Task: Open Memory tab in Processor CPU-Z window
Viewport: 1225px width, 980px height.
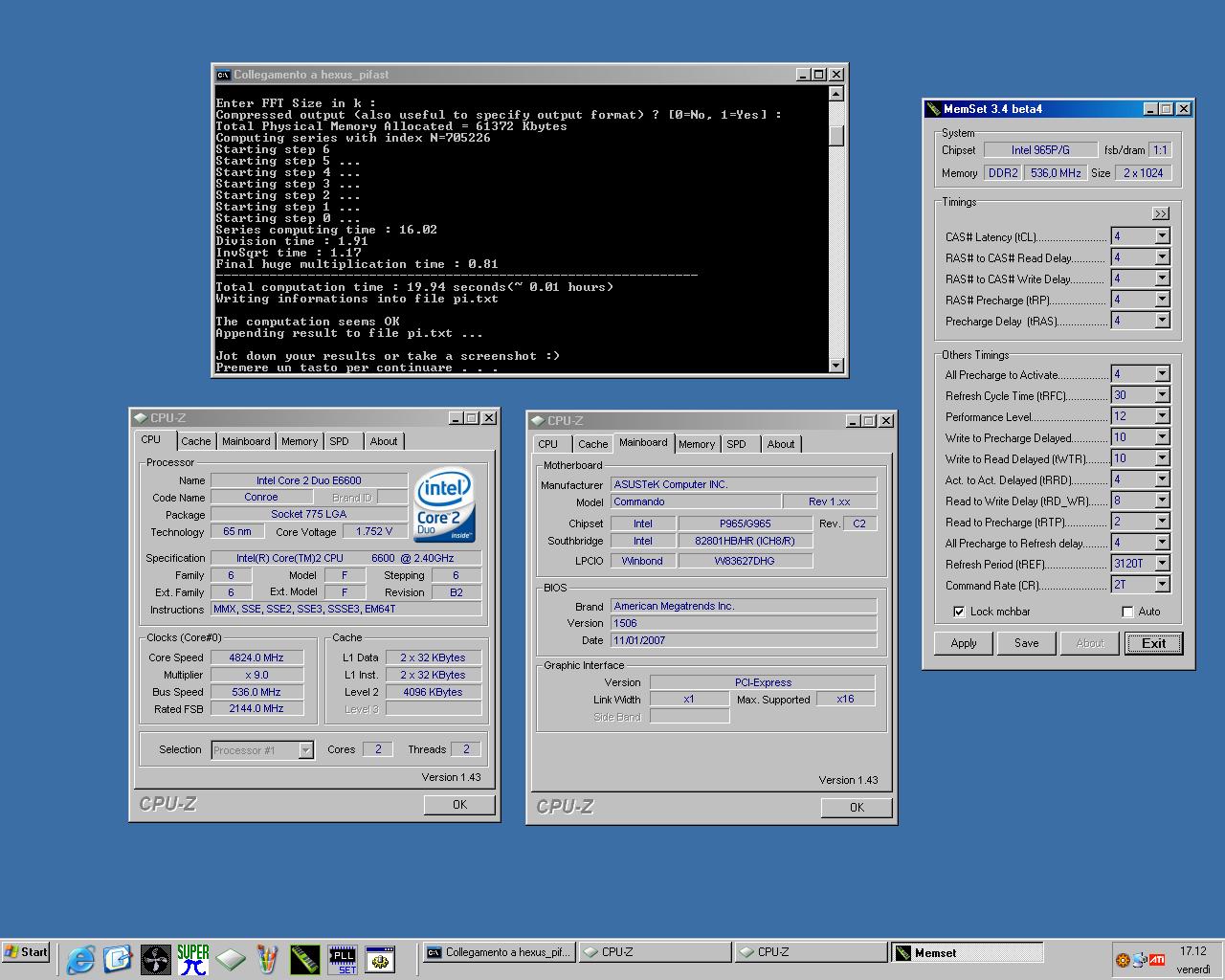Action: 300,441
